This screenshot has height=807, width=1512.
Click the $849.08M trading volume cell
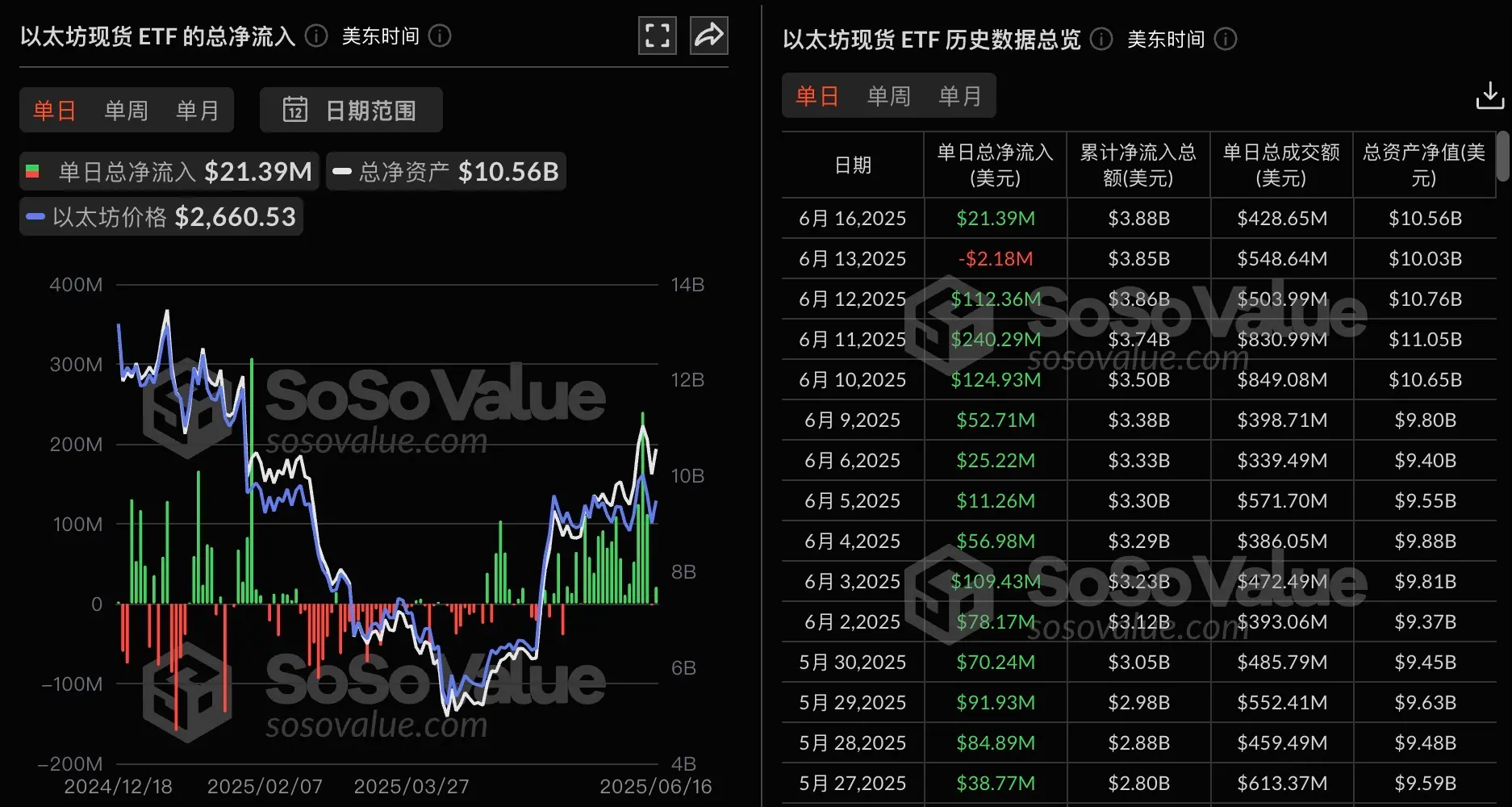pyautogui.click(x=1282, y=379)
